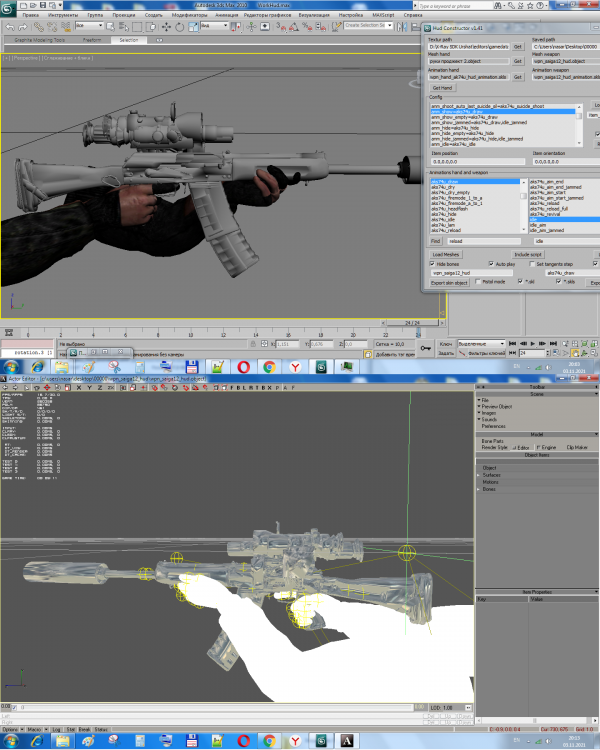Disable the Auto play checkbox

[489, 264]
